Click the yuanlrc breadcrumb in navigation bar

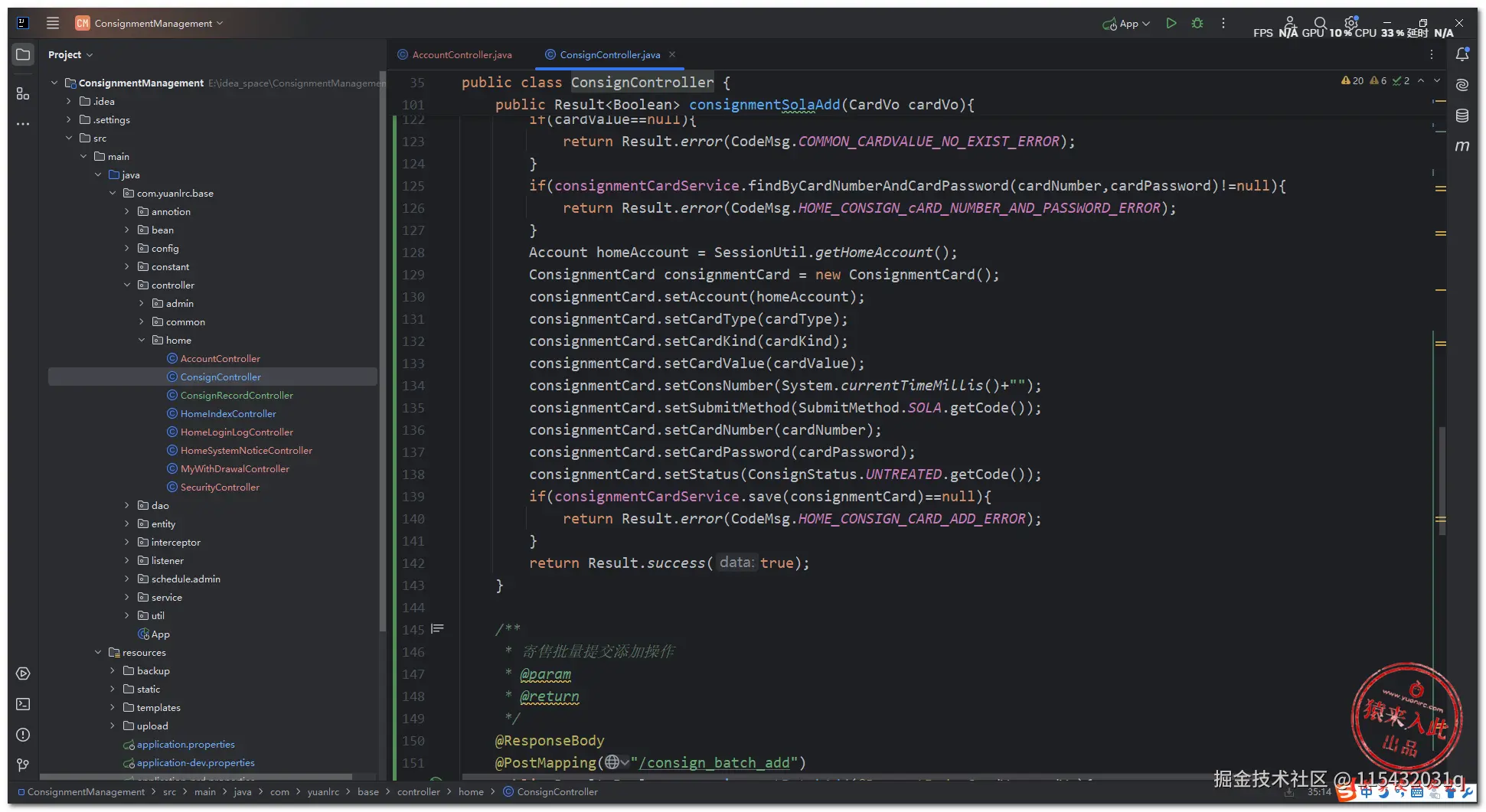(x=323, y=791)
